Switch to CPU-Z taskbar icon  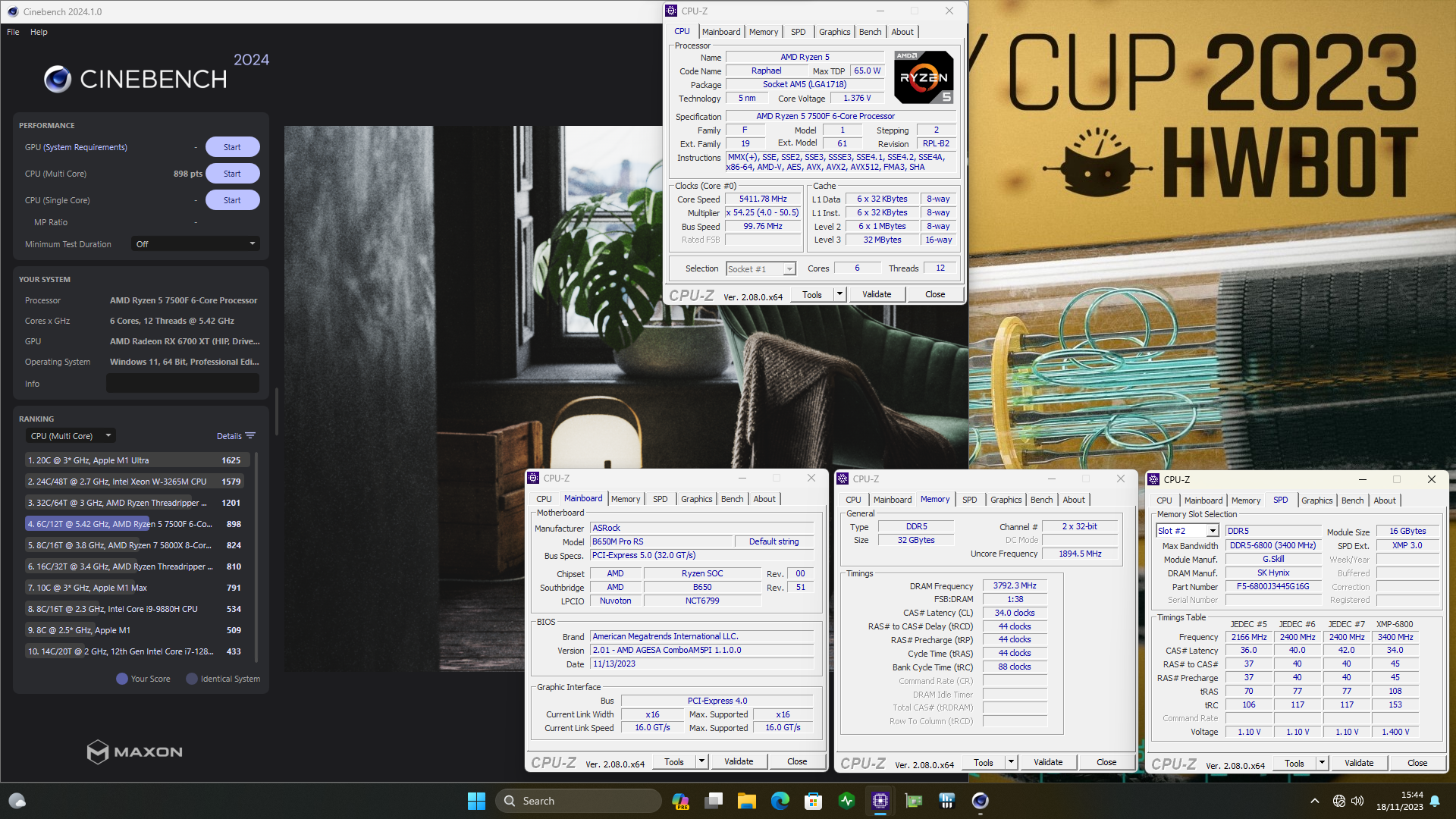click(880, 801)
